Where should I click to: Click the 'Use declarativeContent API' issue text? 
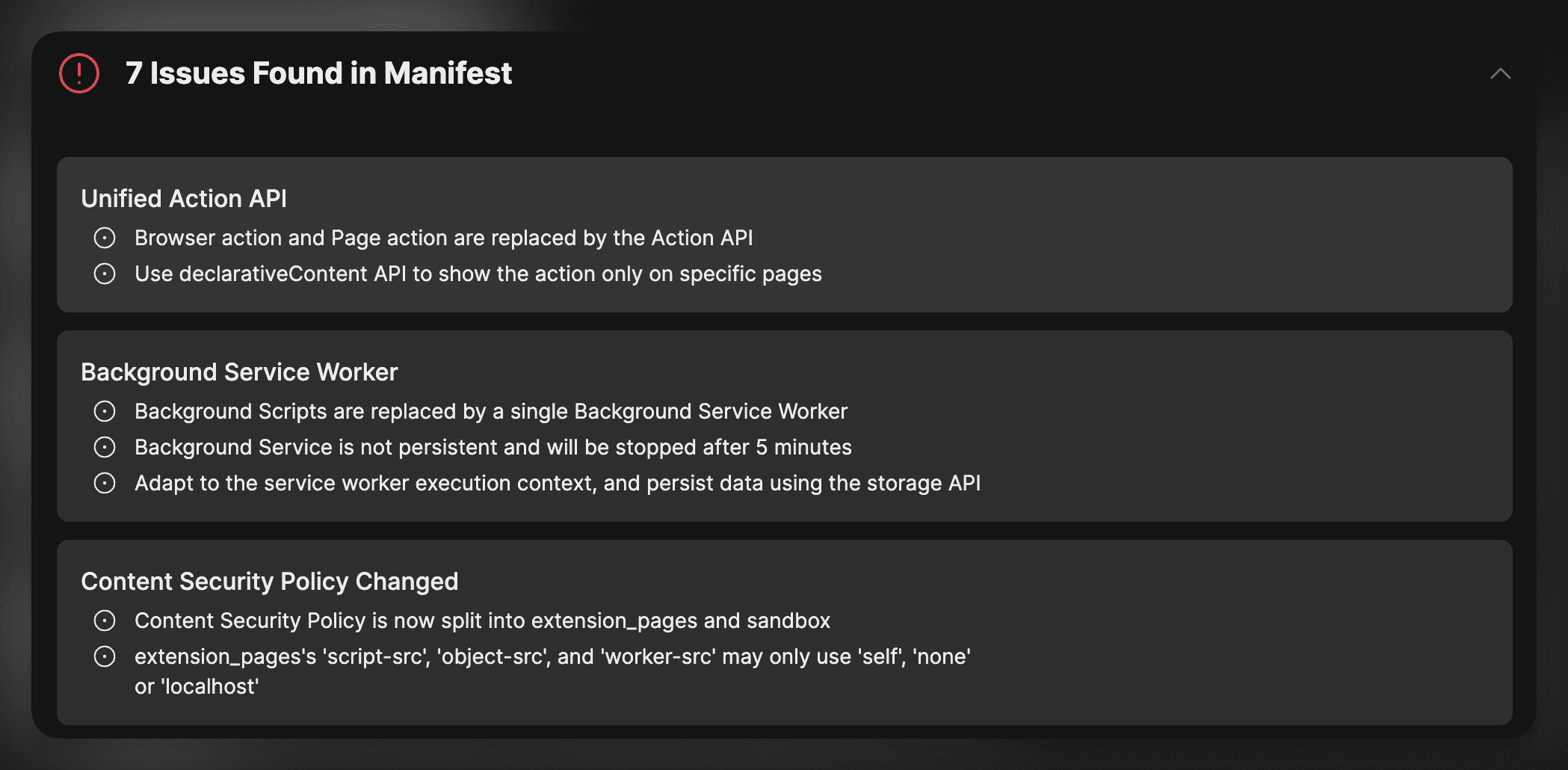478,274
